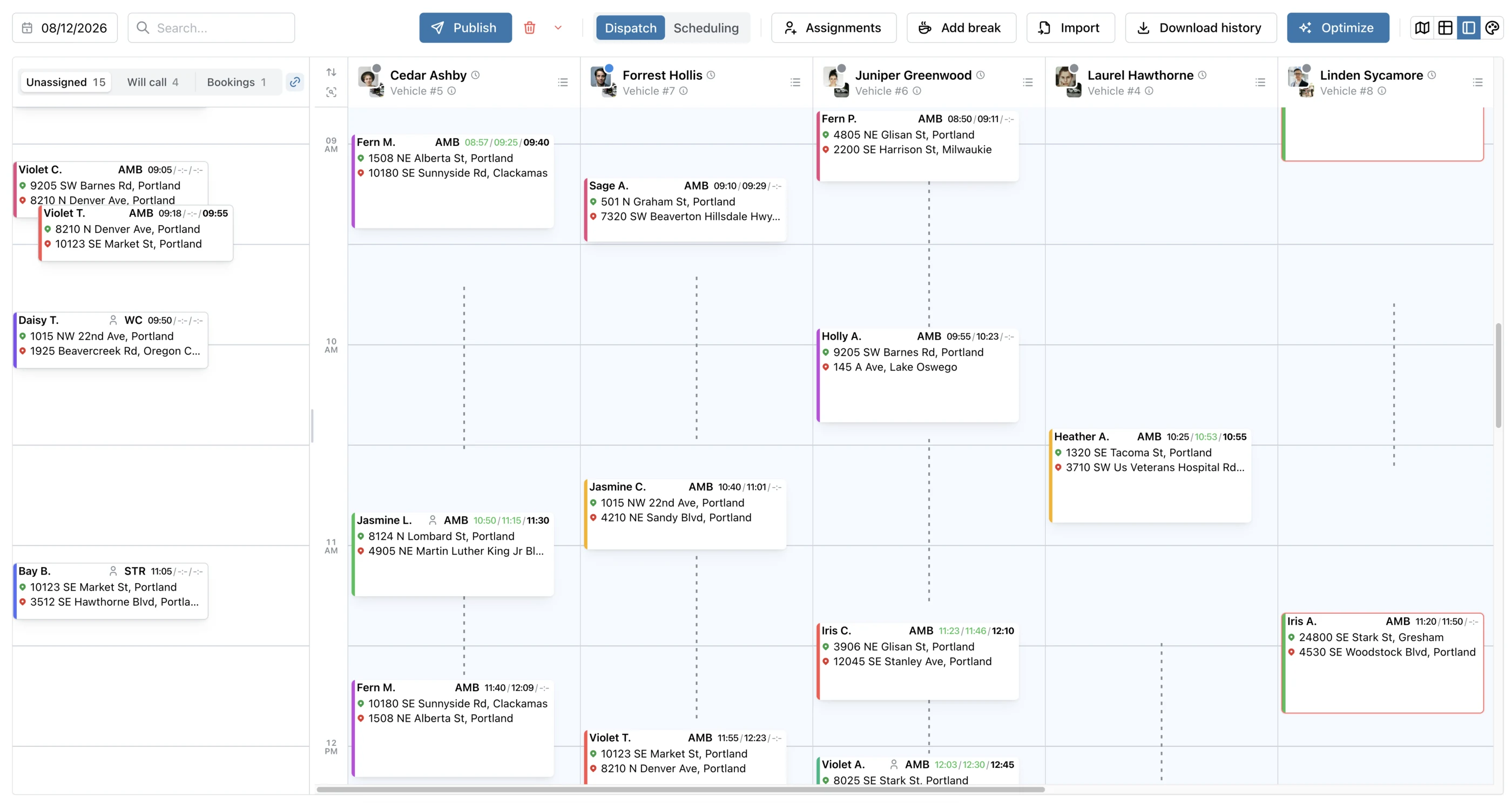Click Download history button

click(x=1200, y=28)
